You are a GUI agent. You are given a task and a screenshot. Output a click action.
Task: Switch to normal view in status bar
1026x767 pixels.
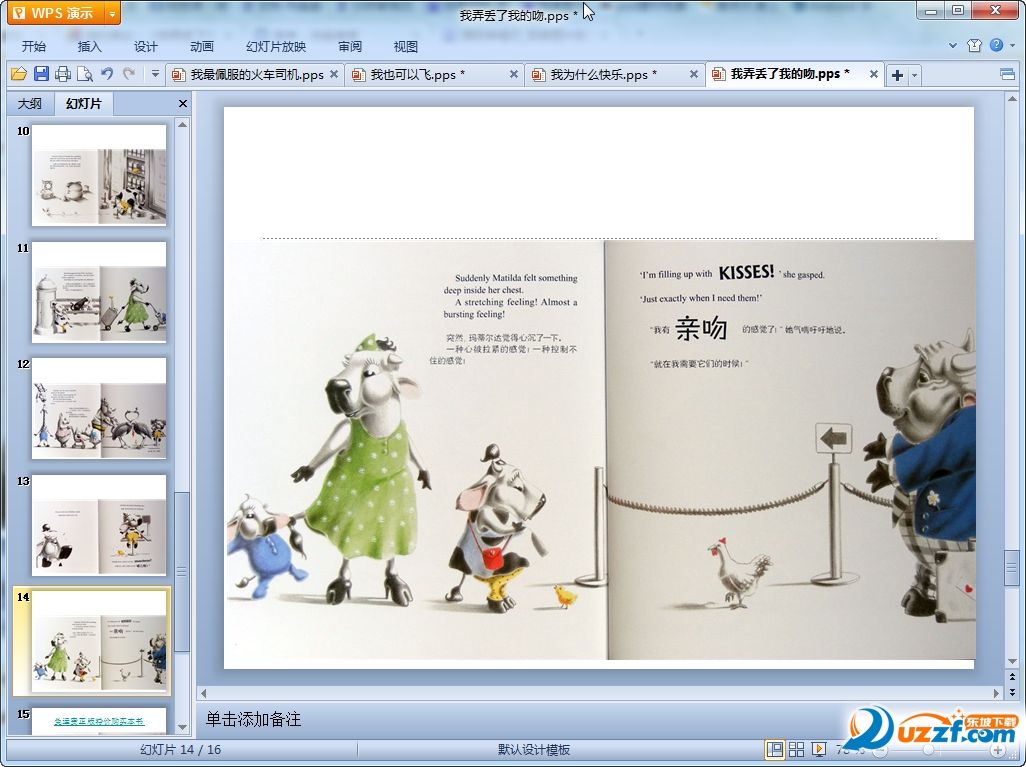coord(775,749)
